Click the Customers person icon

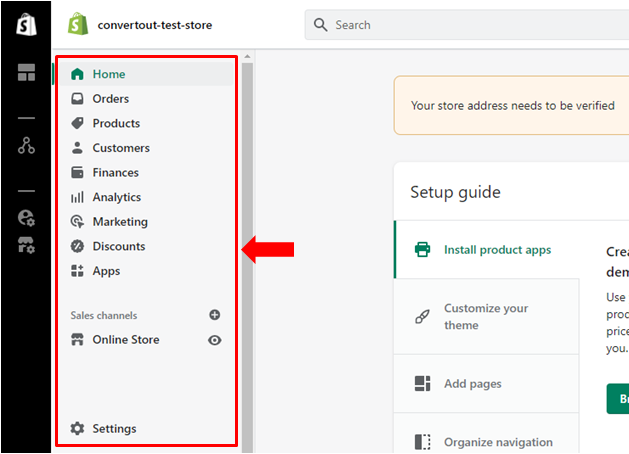tap(77, 148)
